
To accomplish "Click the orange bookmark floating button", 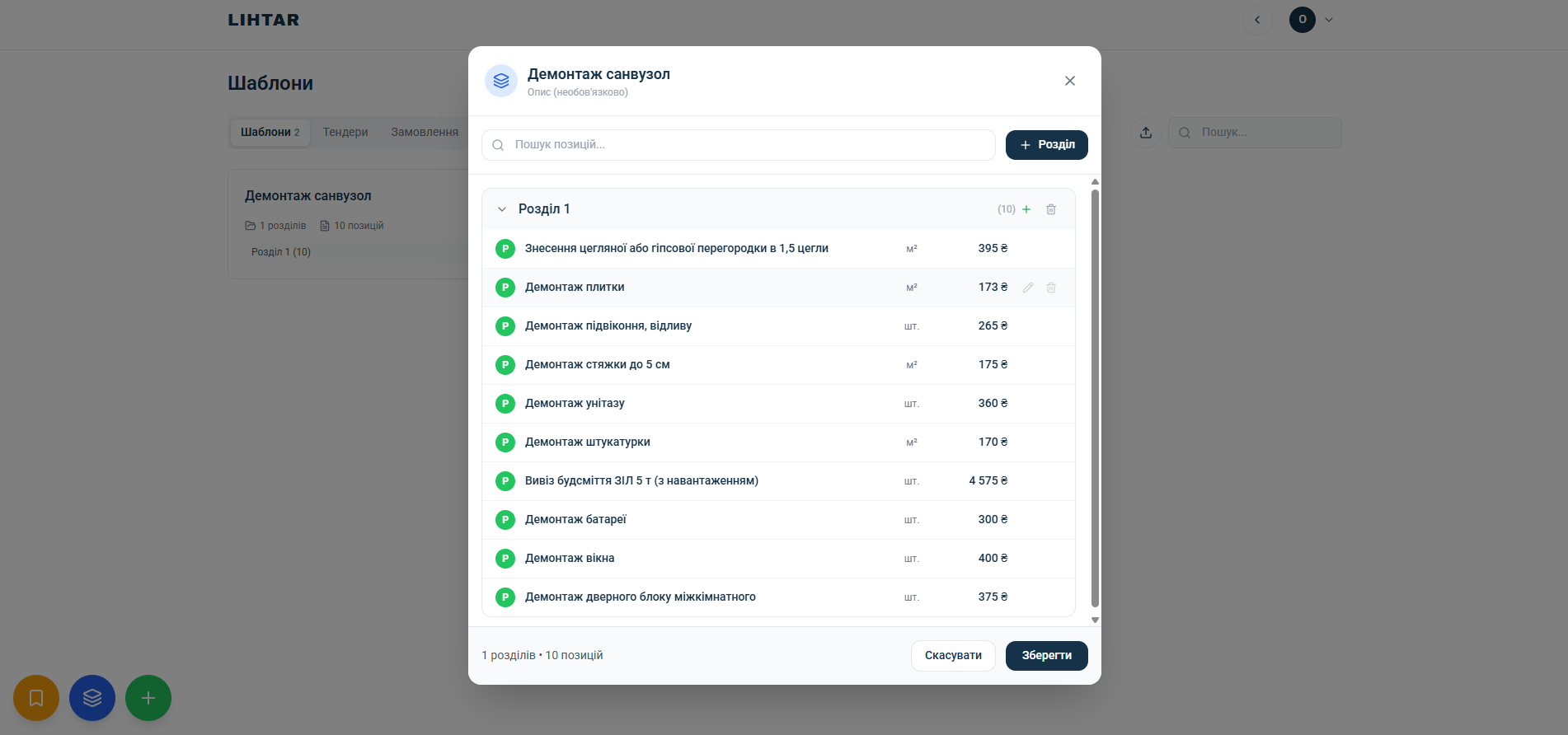I will pyautogui.click(x=36, y=698).
